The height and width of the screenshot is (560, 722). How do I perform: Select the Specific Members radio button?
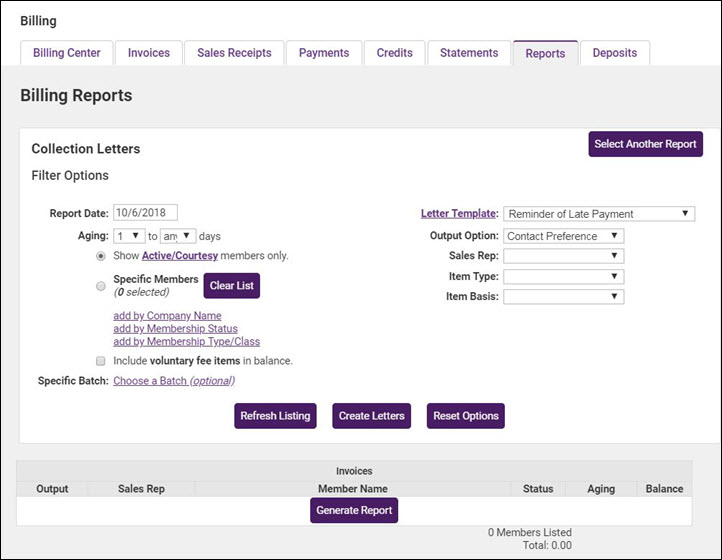[100, 286]
